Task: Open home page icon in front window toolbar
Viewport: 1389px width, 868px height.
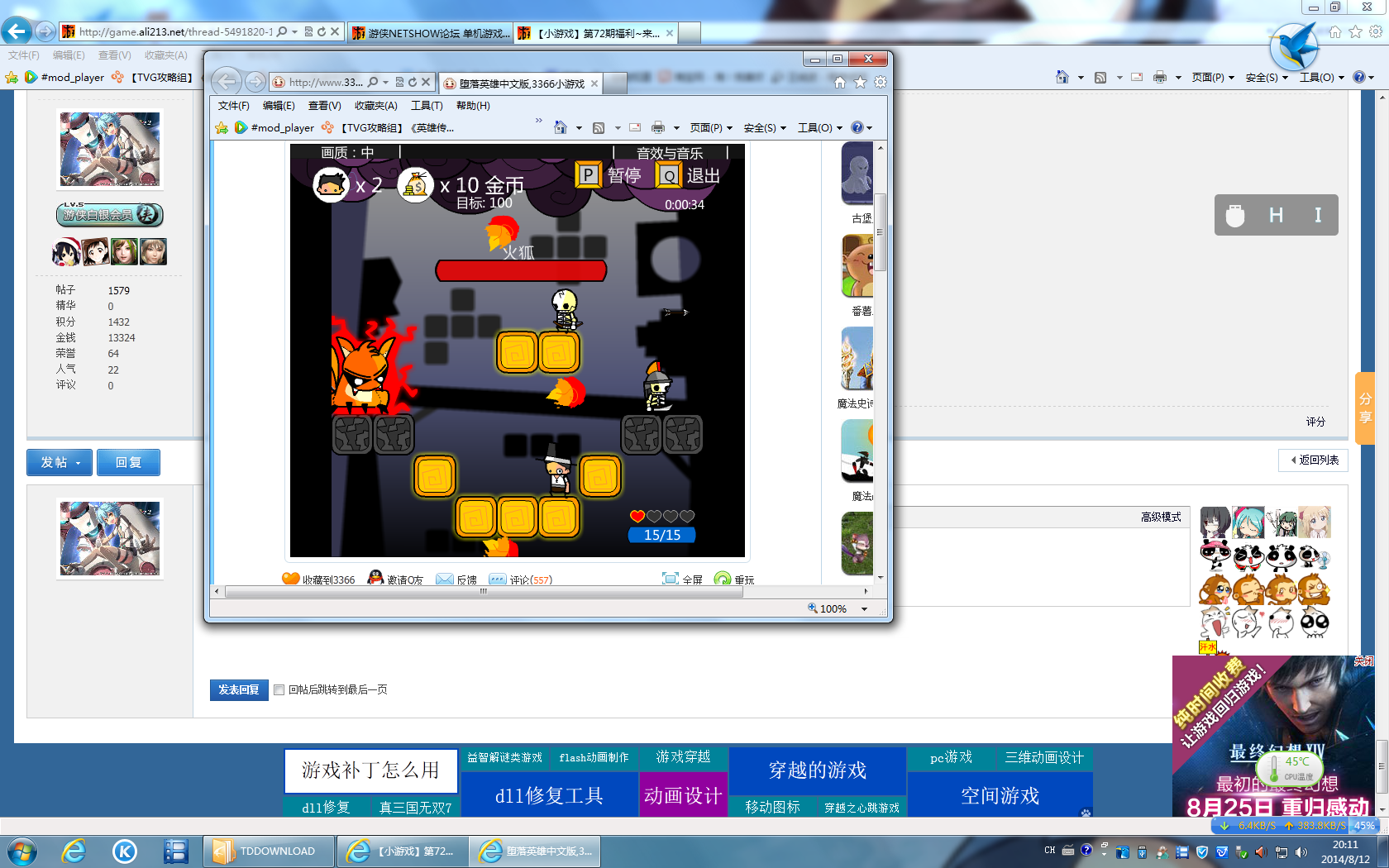Action: [840, 82]
